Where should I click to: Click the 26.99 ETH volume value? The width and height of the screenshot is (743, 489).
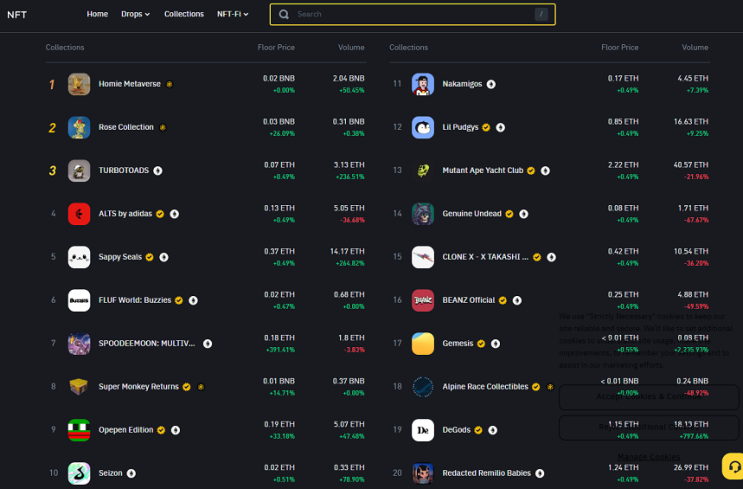(x=691, y=468)
